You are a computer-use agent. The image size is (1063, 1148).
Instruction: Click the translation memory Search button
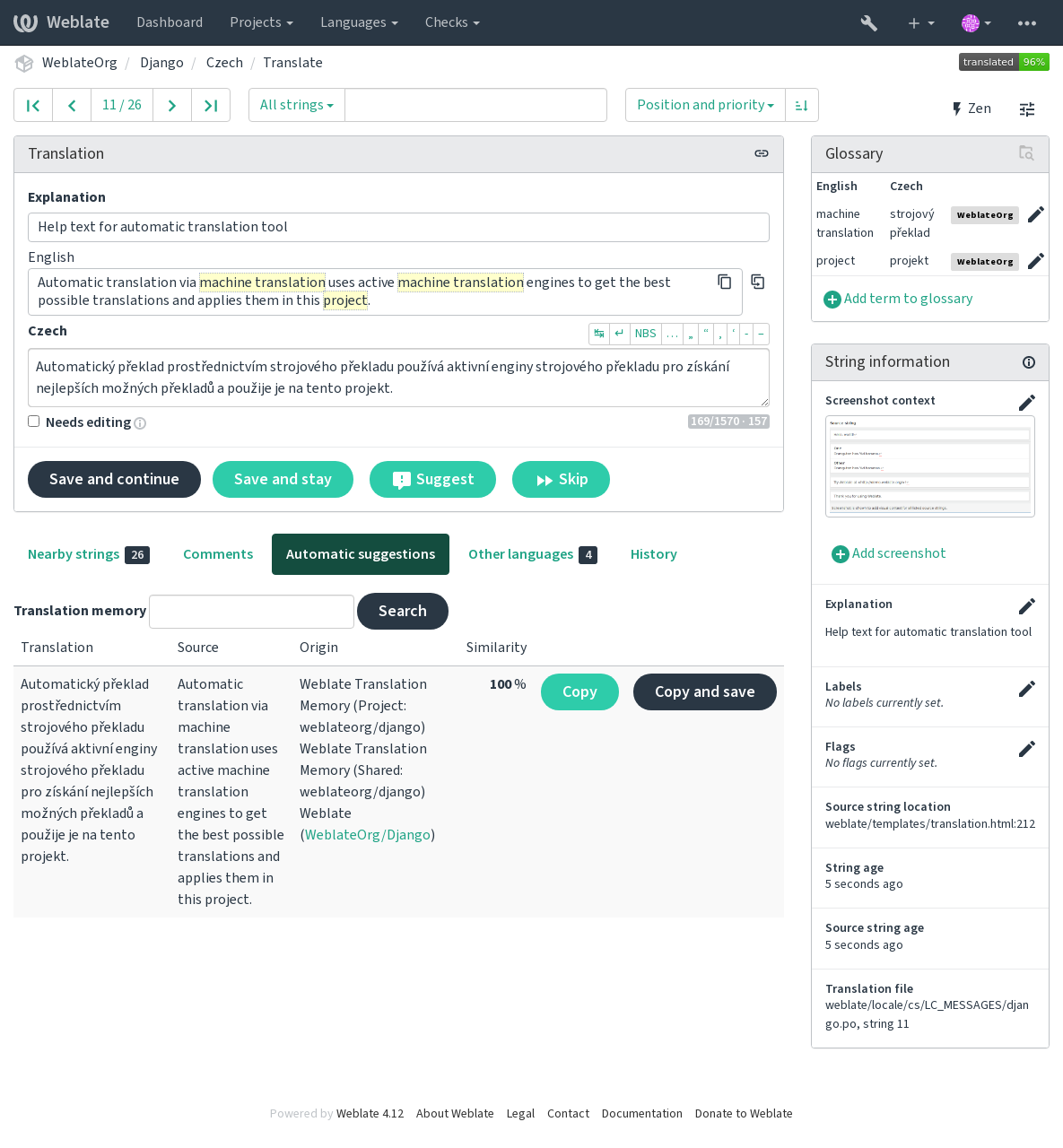click(x=403, y=611)
